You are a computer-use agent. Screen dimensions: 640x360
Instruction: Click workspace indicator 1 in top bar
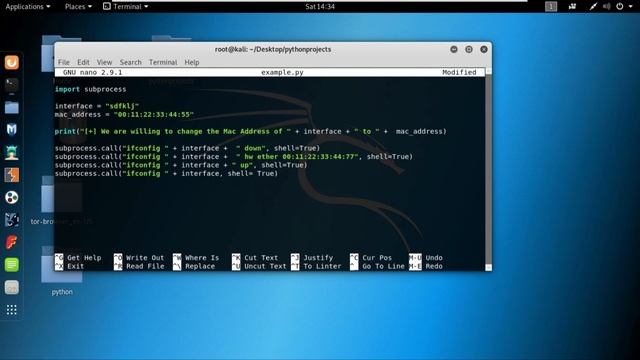(551, 6)
